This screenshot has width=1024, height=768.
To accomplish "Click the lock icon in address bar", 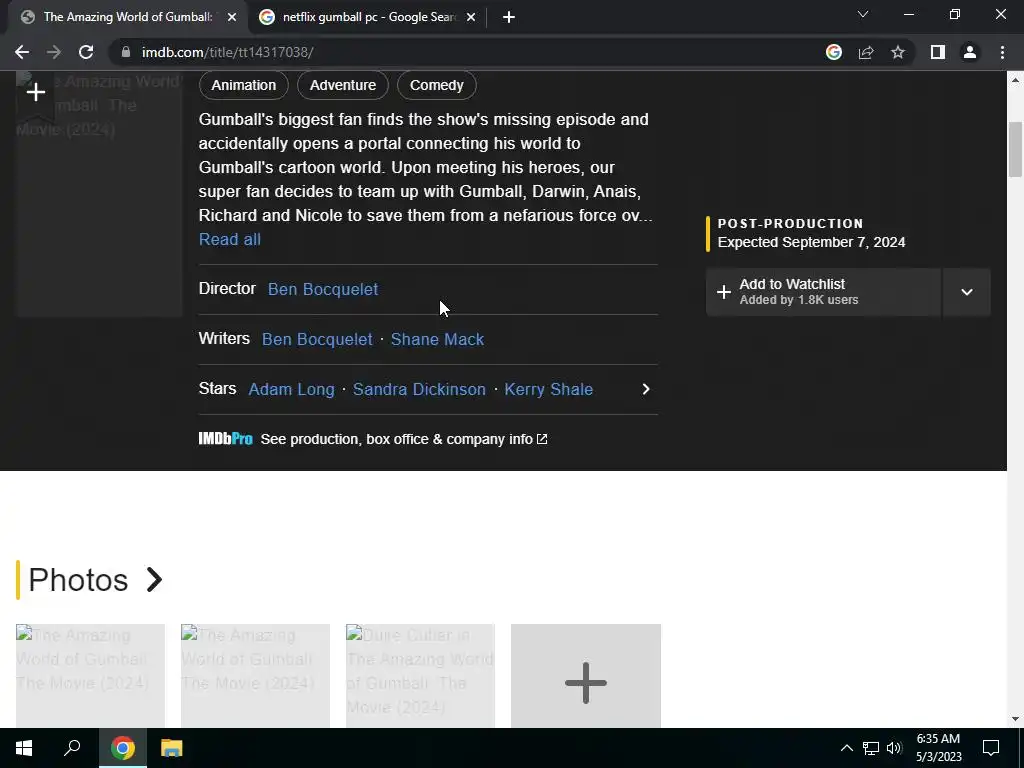I will [x=126, y=52].
